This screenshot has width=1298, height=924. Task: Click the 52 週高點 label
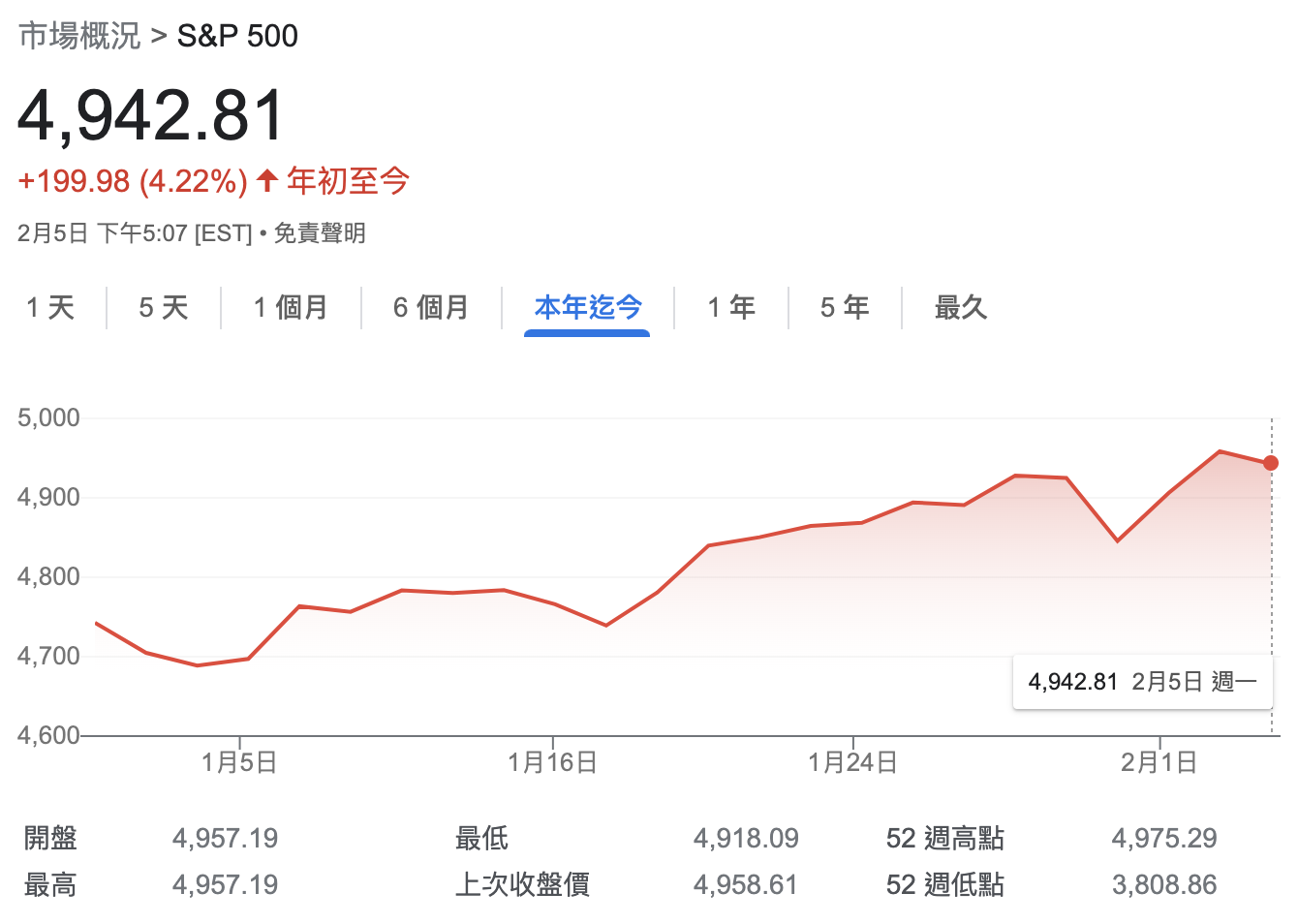(945, 838)
